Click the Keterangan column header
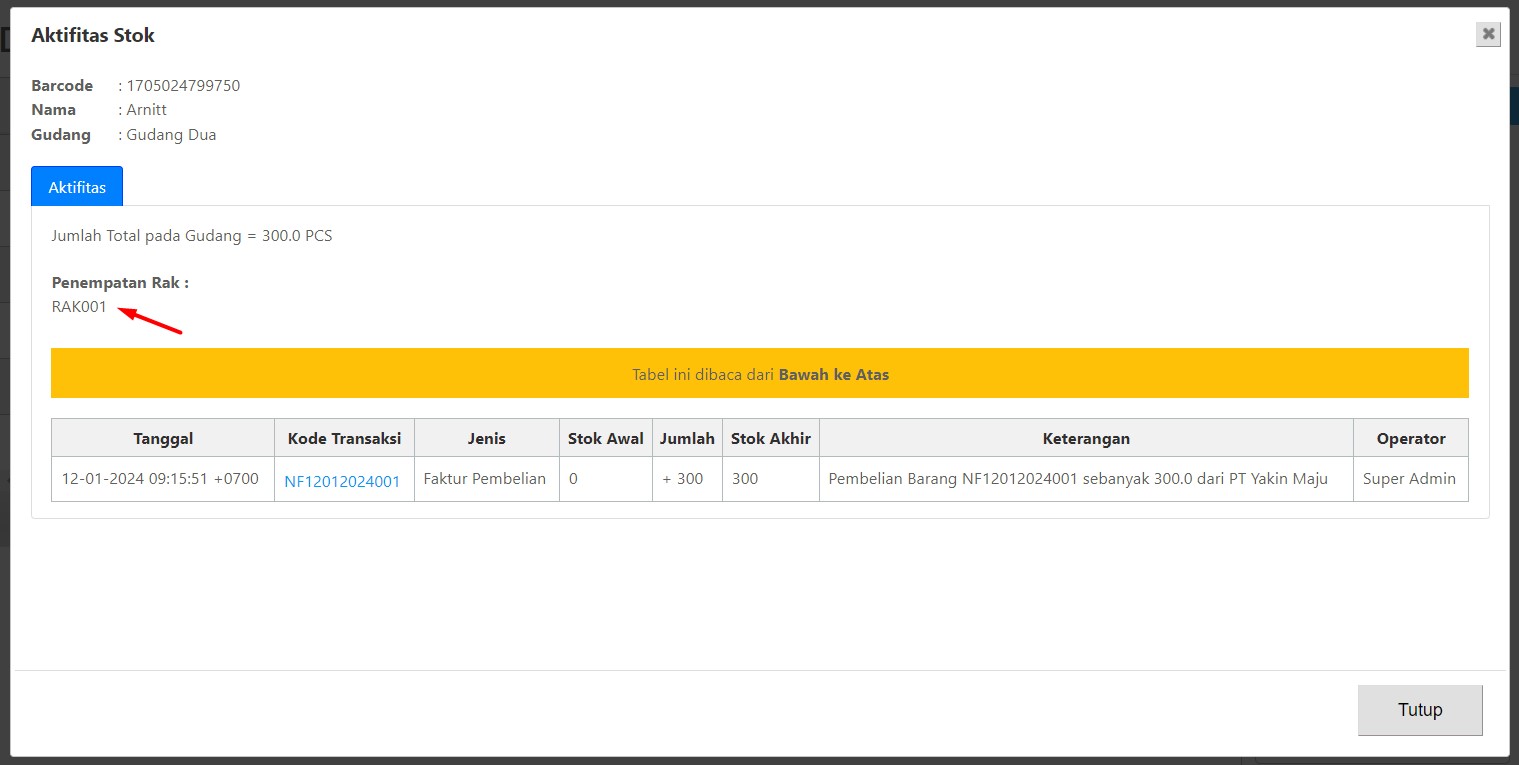This screenshot has width=1519, height=765. pyautogui.click(x=1086, y=438)
